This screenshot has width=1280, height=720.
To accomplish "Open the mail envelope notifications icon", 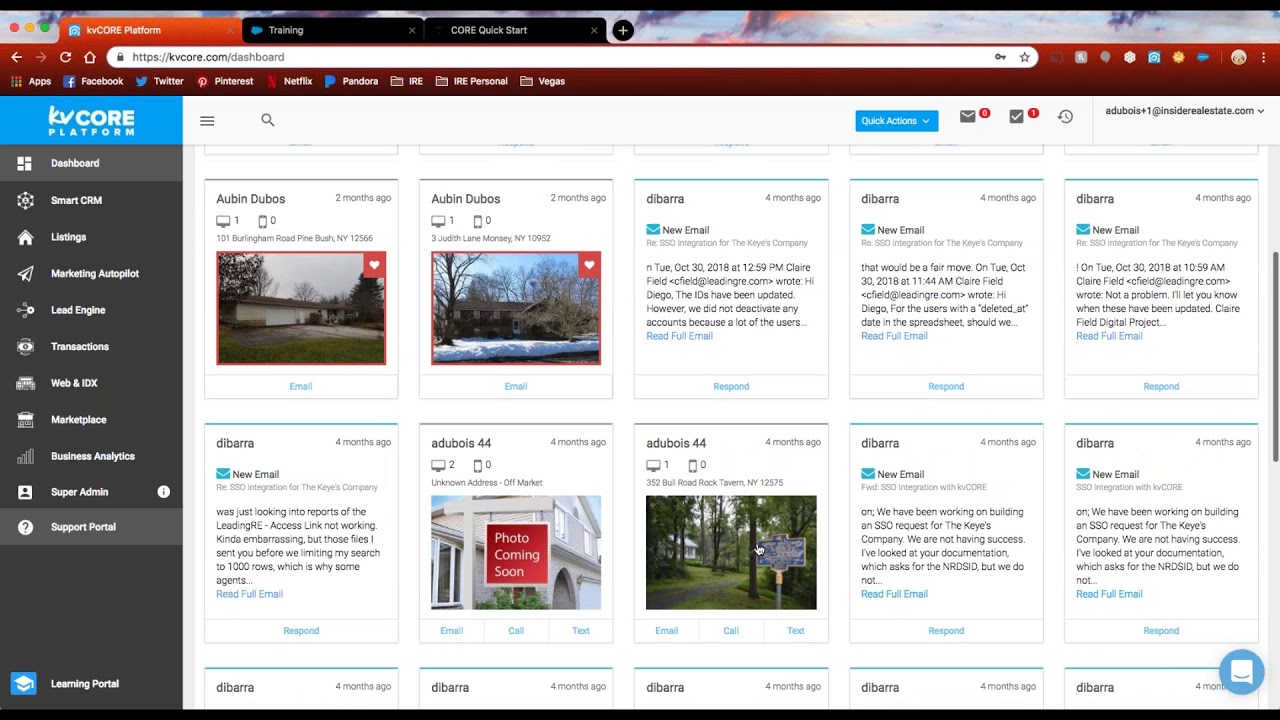I will pos(967,117).
